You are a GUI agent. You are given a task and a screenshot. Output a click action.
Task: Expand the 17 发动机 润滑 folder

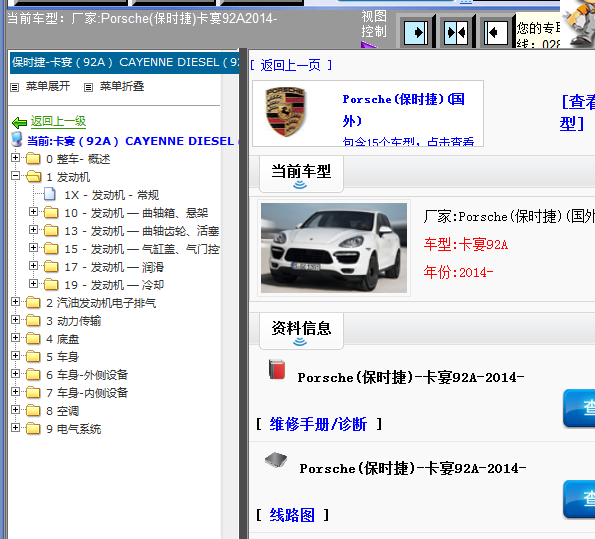(33, 266)
